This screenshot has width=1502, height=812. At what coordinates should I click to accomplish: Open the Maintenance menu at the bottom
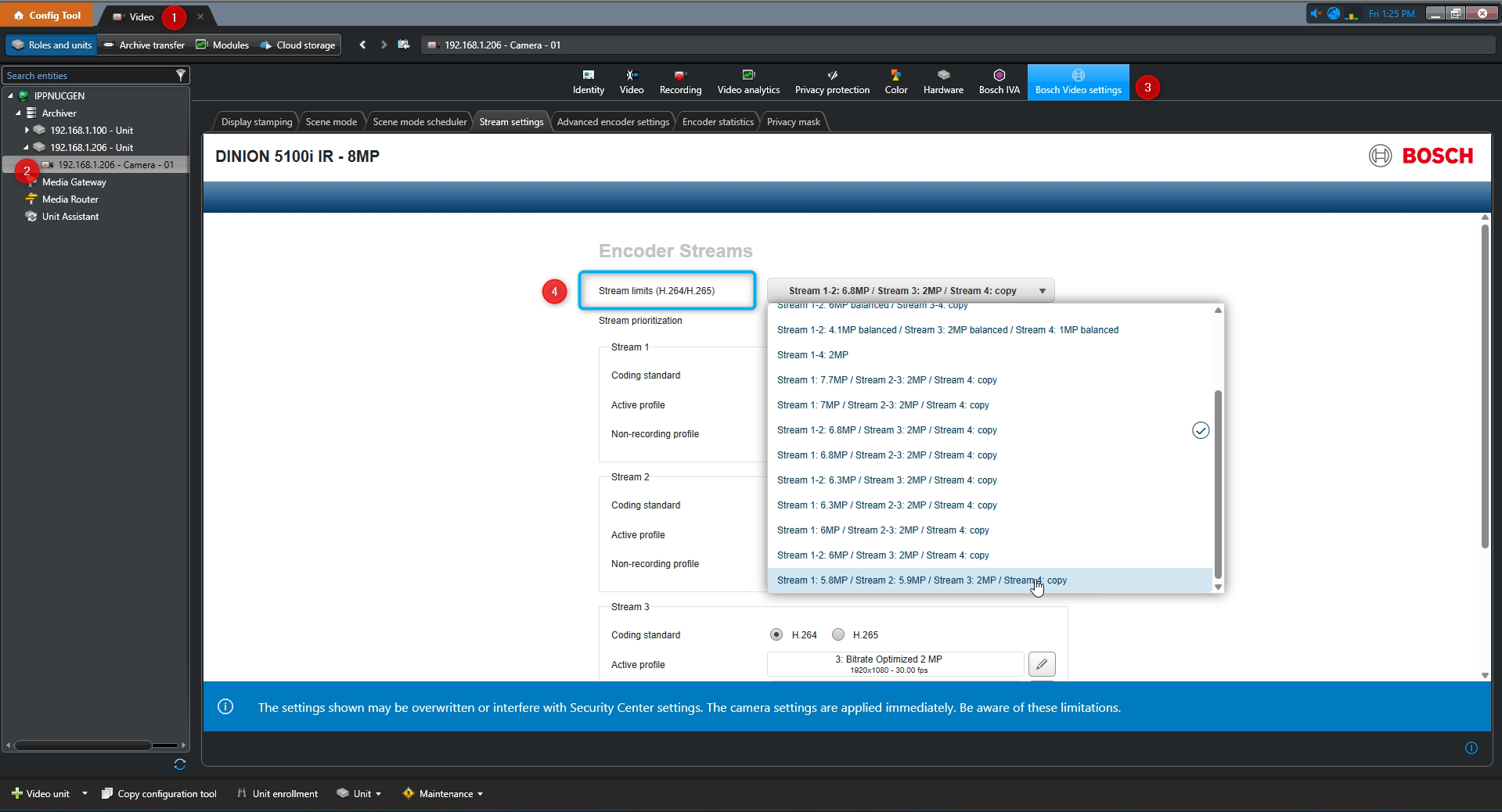click(442, 793)
